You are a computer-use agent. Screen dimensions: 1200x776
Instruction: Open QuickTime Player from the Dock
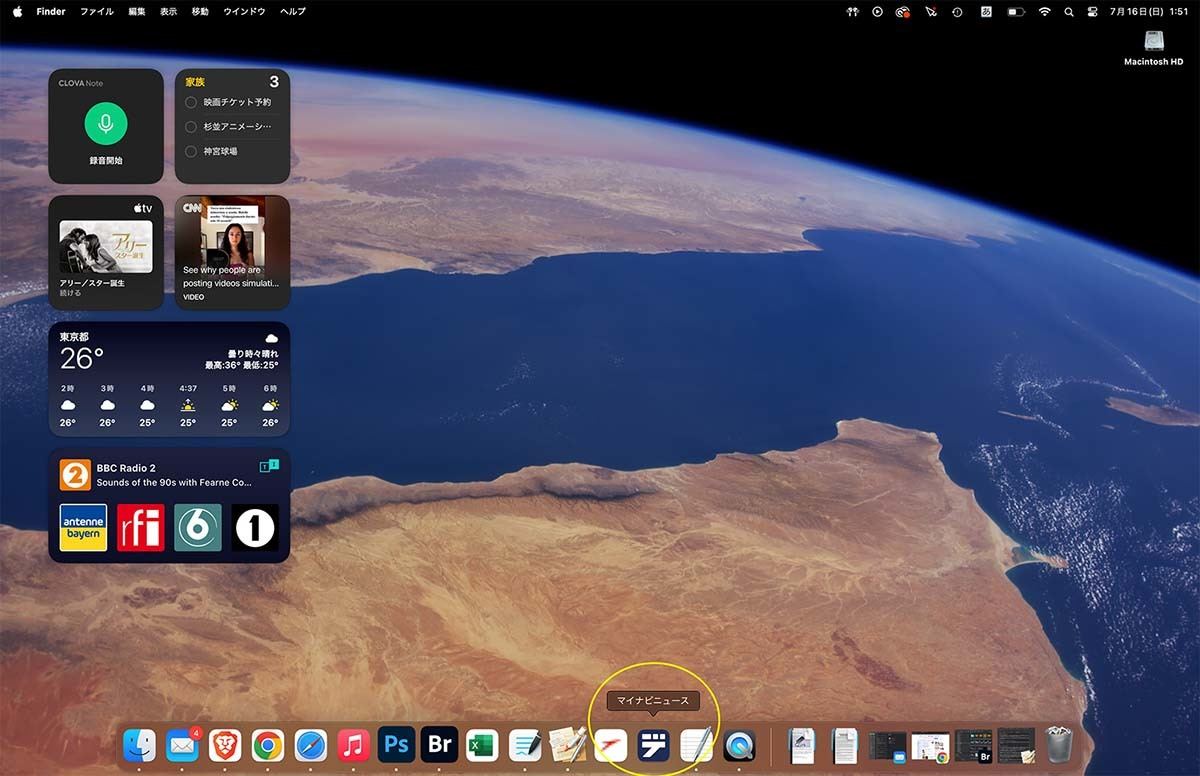pyautogui.click(x=740, y=745)
